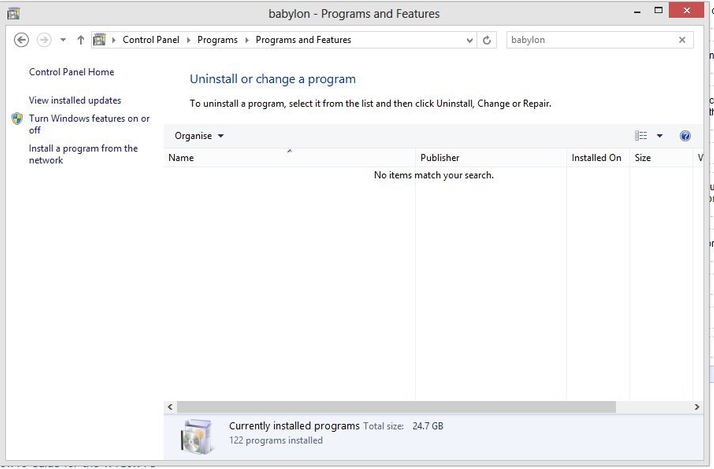Screen dimensions: 714x469
Task: Click the Forward navigation arrow
Action: tap(44, 40)
